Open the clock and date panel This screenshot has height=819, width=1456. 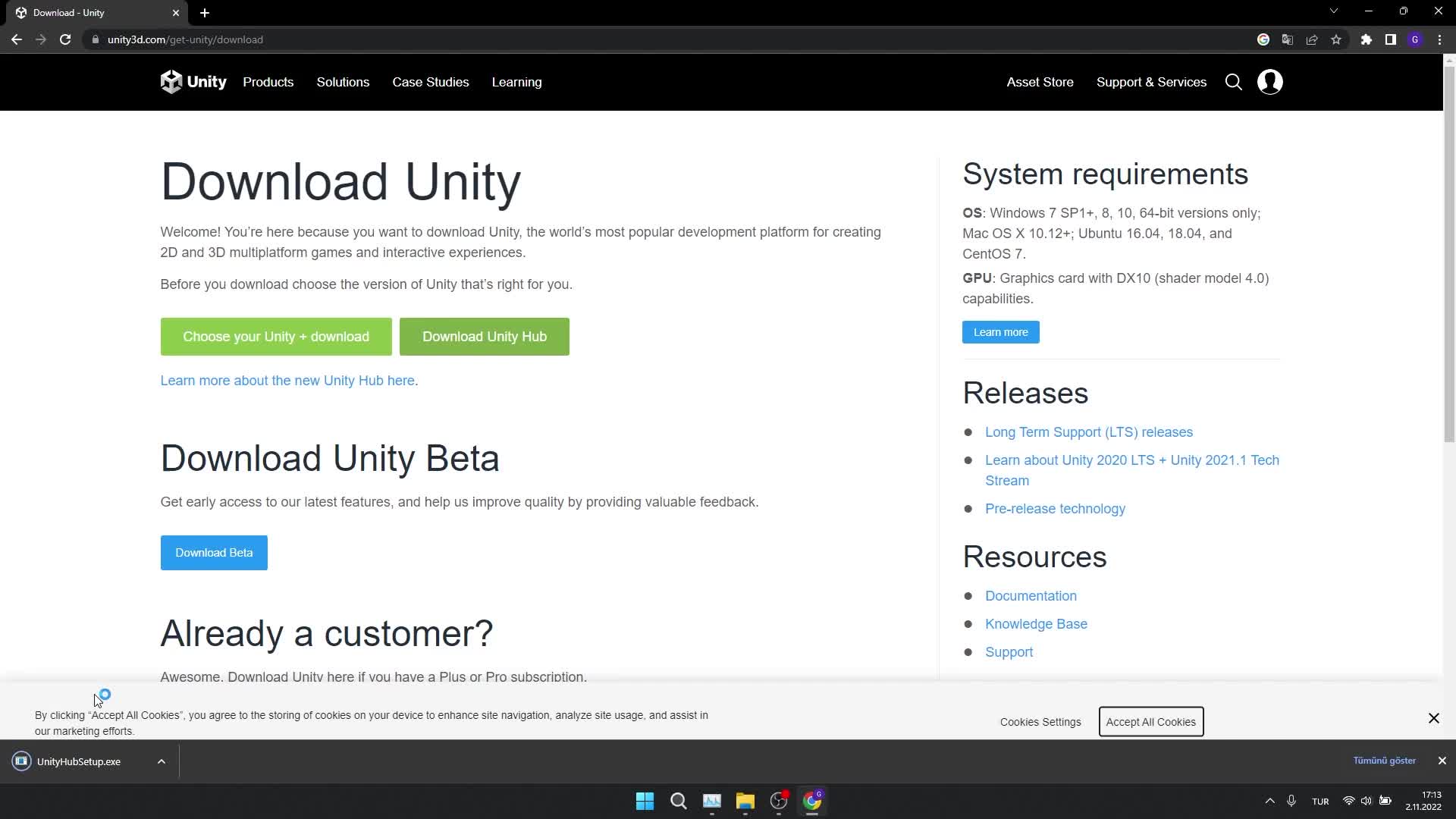[1423, 801]
